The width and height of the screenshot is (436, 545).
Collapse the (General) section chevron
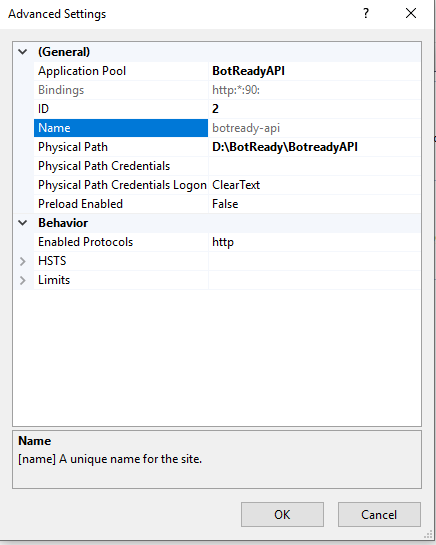coord(23,52)
